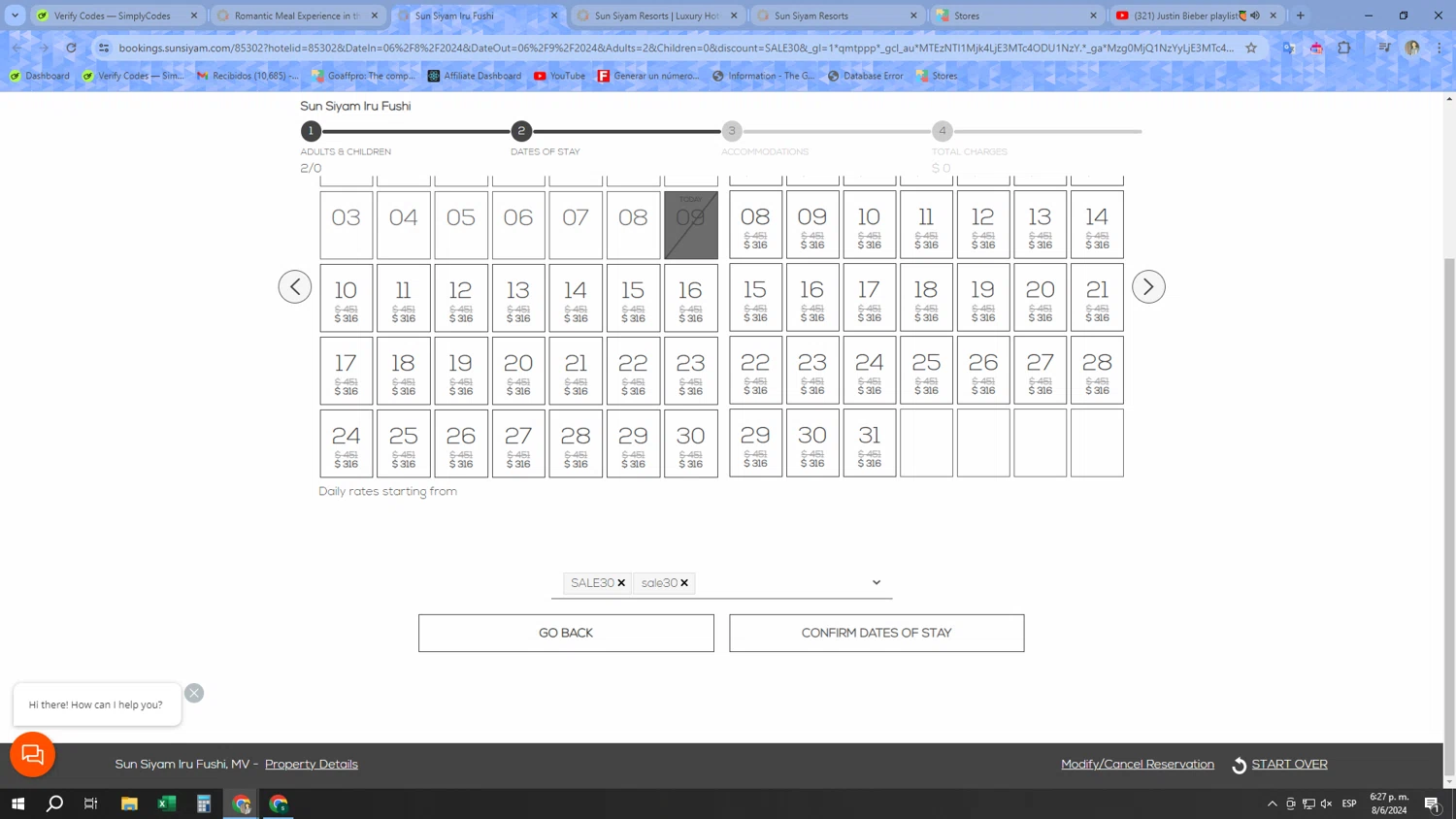This screenshot has height=819, width=1456.
Task: Open the Database Error bookmark
Action: (865, 76)
